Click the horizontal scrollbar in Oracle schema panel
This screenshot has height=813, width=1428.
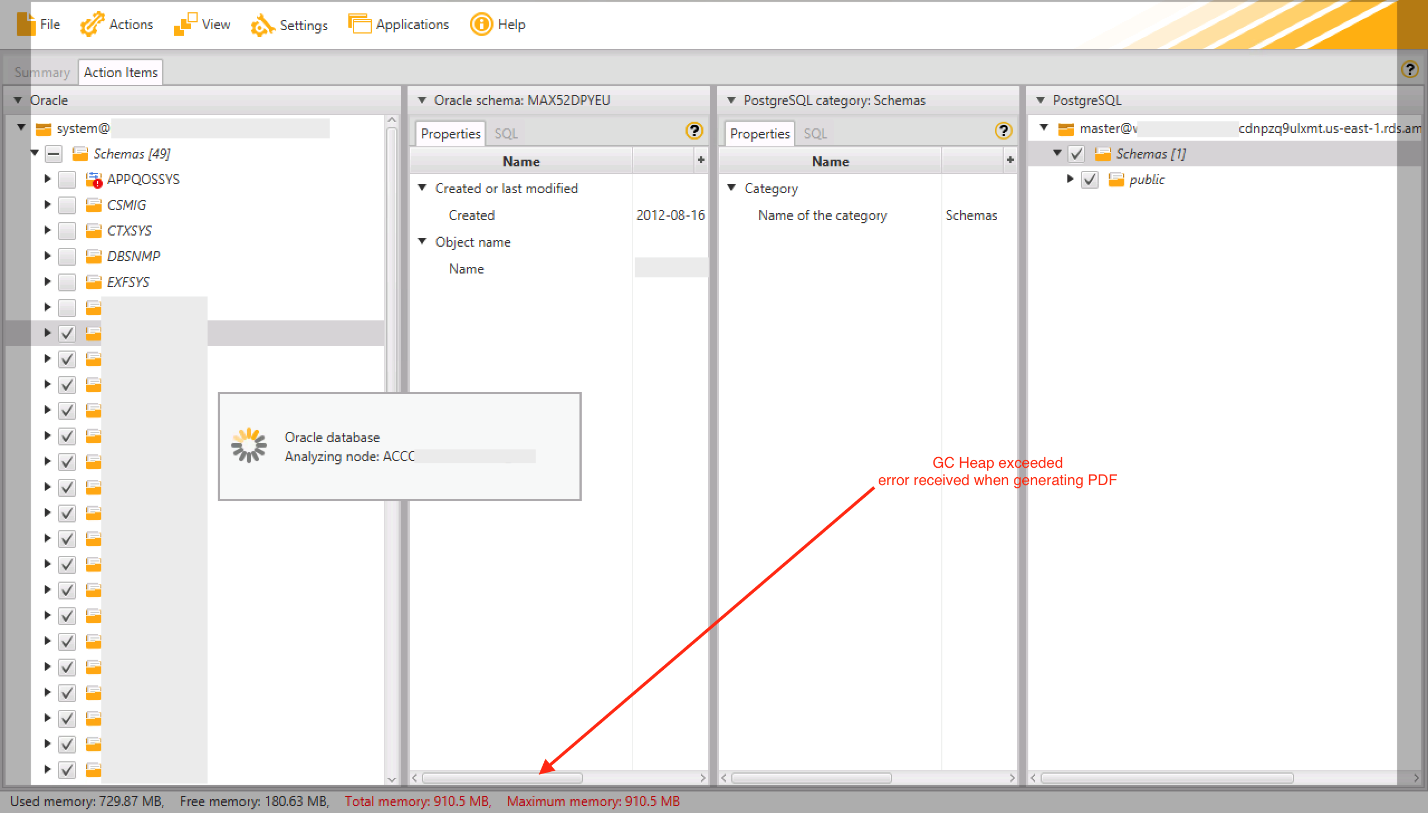click(503, 777)
